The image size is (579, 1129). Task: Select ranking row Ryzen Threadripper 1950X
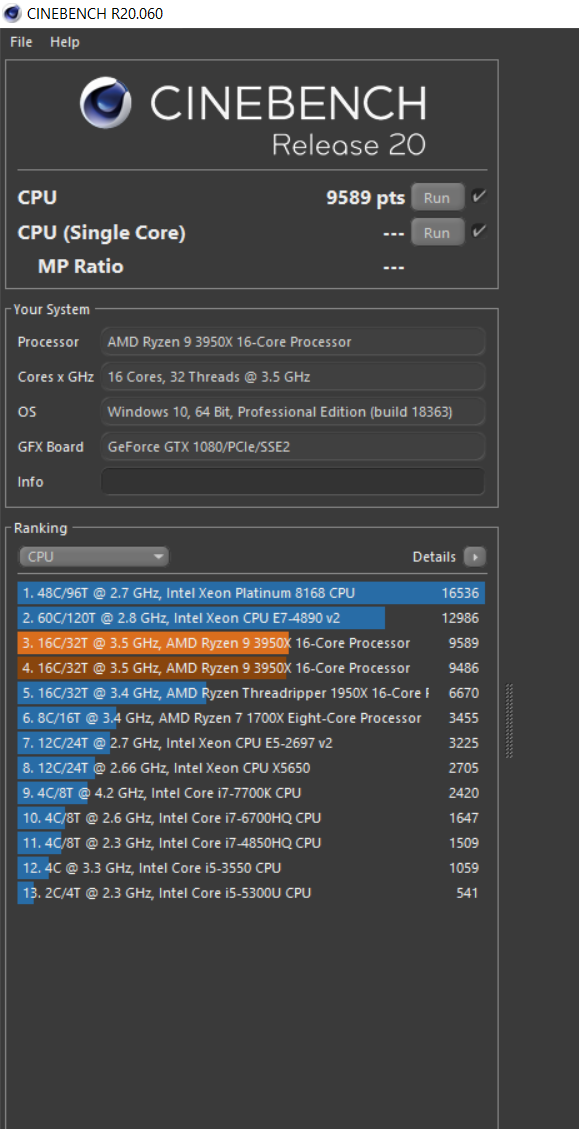tap(251, 693)
